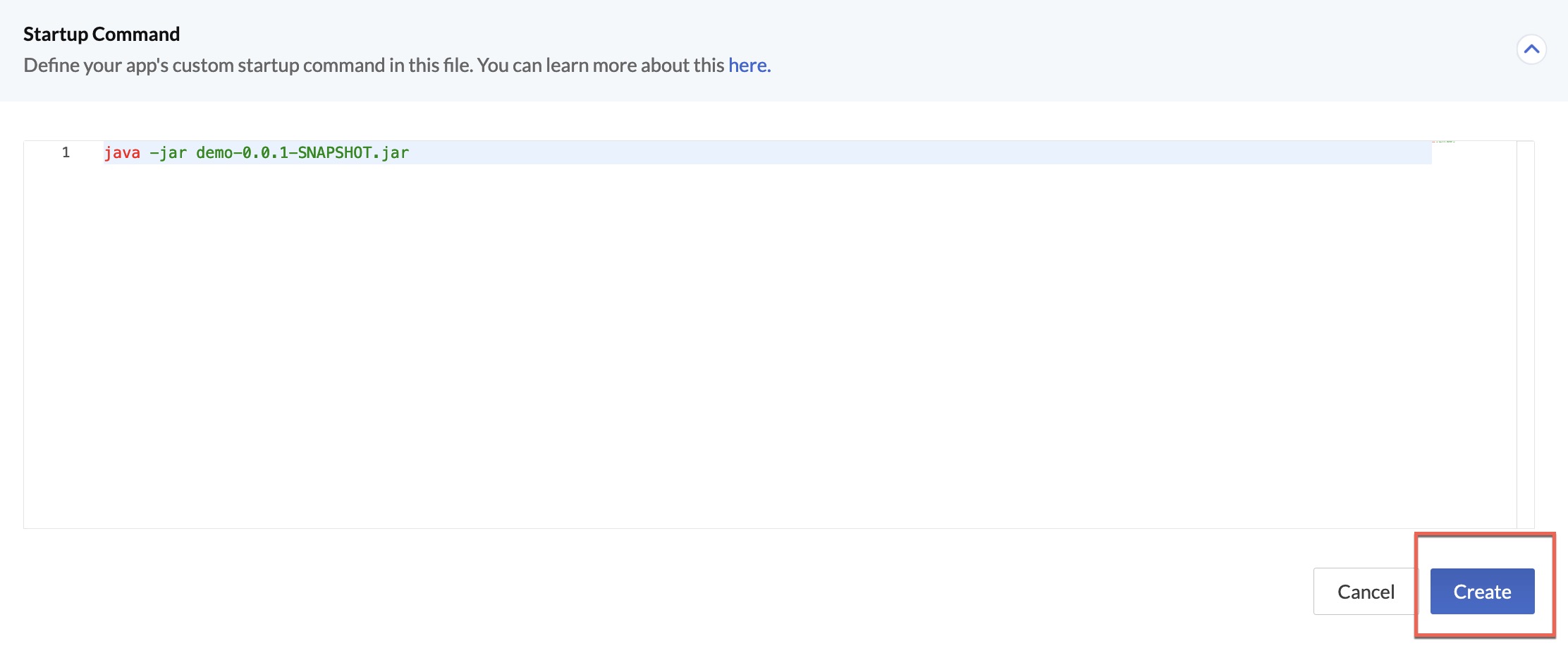Collapse the Startup Command section chevron
Viewport: 1568px width, 646px height.
coord(1531,49)
